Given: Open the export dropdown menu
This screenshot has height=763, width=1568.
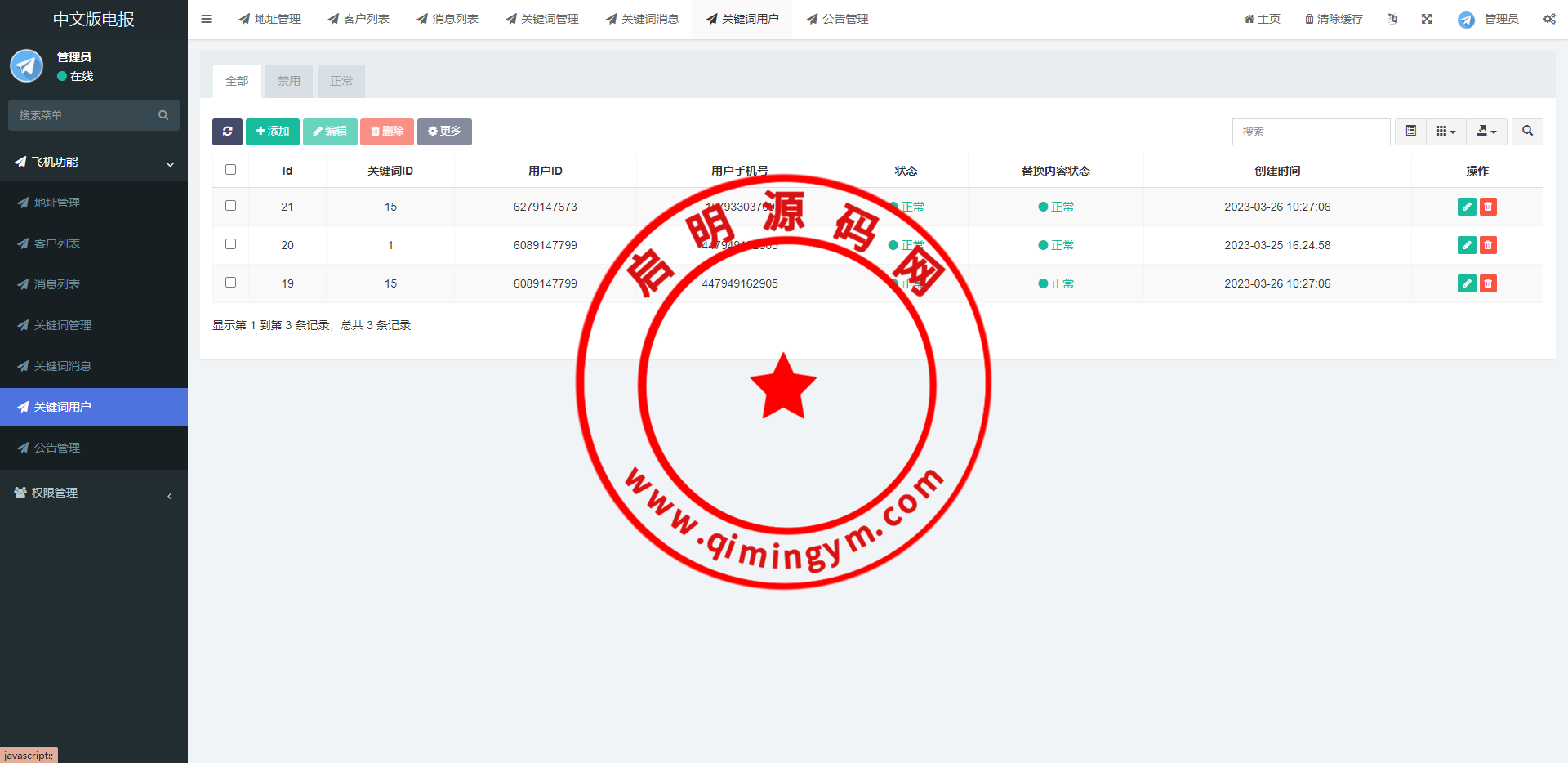Looking at the screenshot, I should click(1486, 132).
